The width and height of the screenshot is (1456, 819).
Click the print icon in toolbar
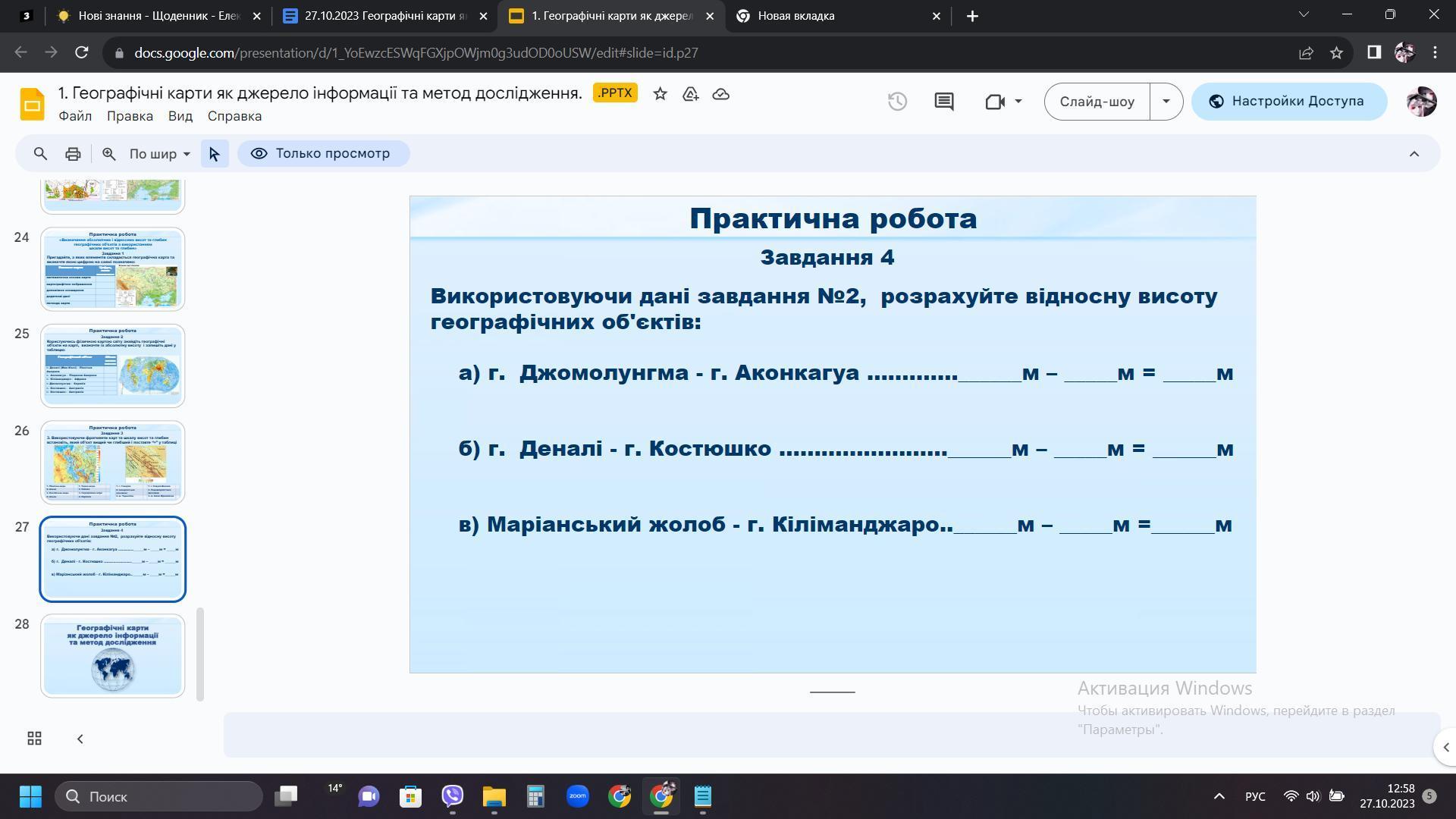[x=73, y=154]
